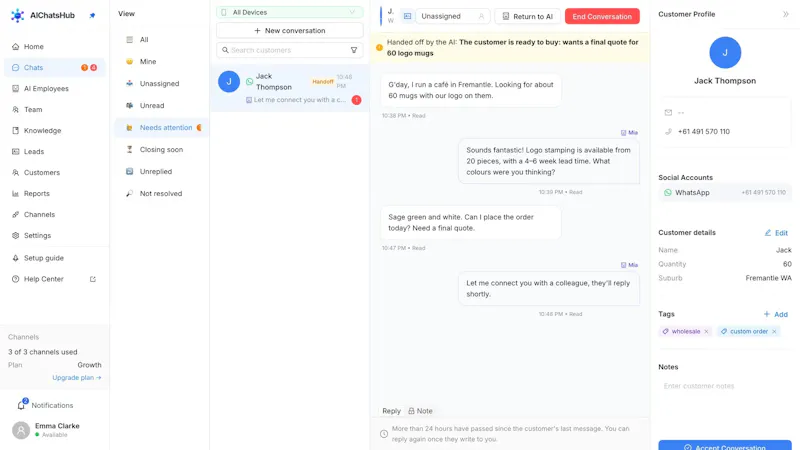Click the WhatsApp social account row
Image resolution: width=800 pixels, height=450 pixels.
(724, 193)
